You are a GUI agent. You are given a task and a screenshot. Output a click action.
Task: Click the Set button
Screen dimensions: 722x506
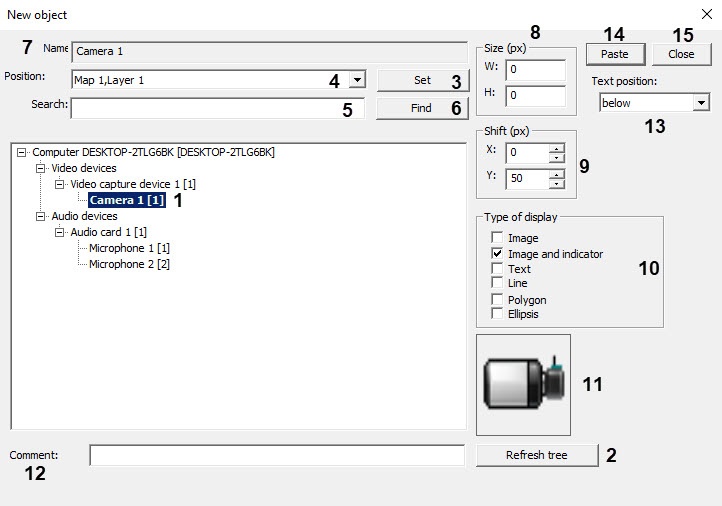click(423, 80)
